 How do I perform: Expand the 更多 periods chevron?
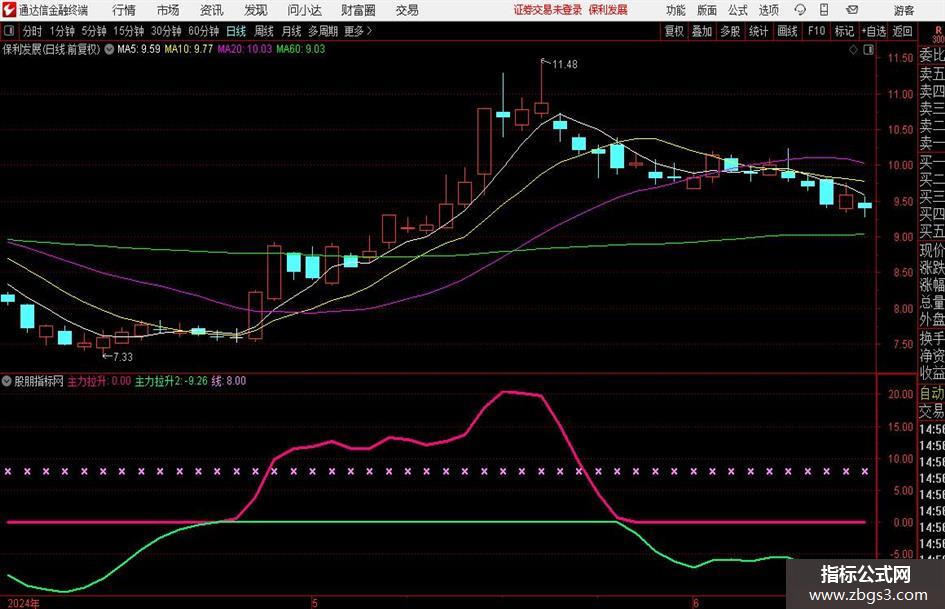[x=369, y=31]
